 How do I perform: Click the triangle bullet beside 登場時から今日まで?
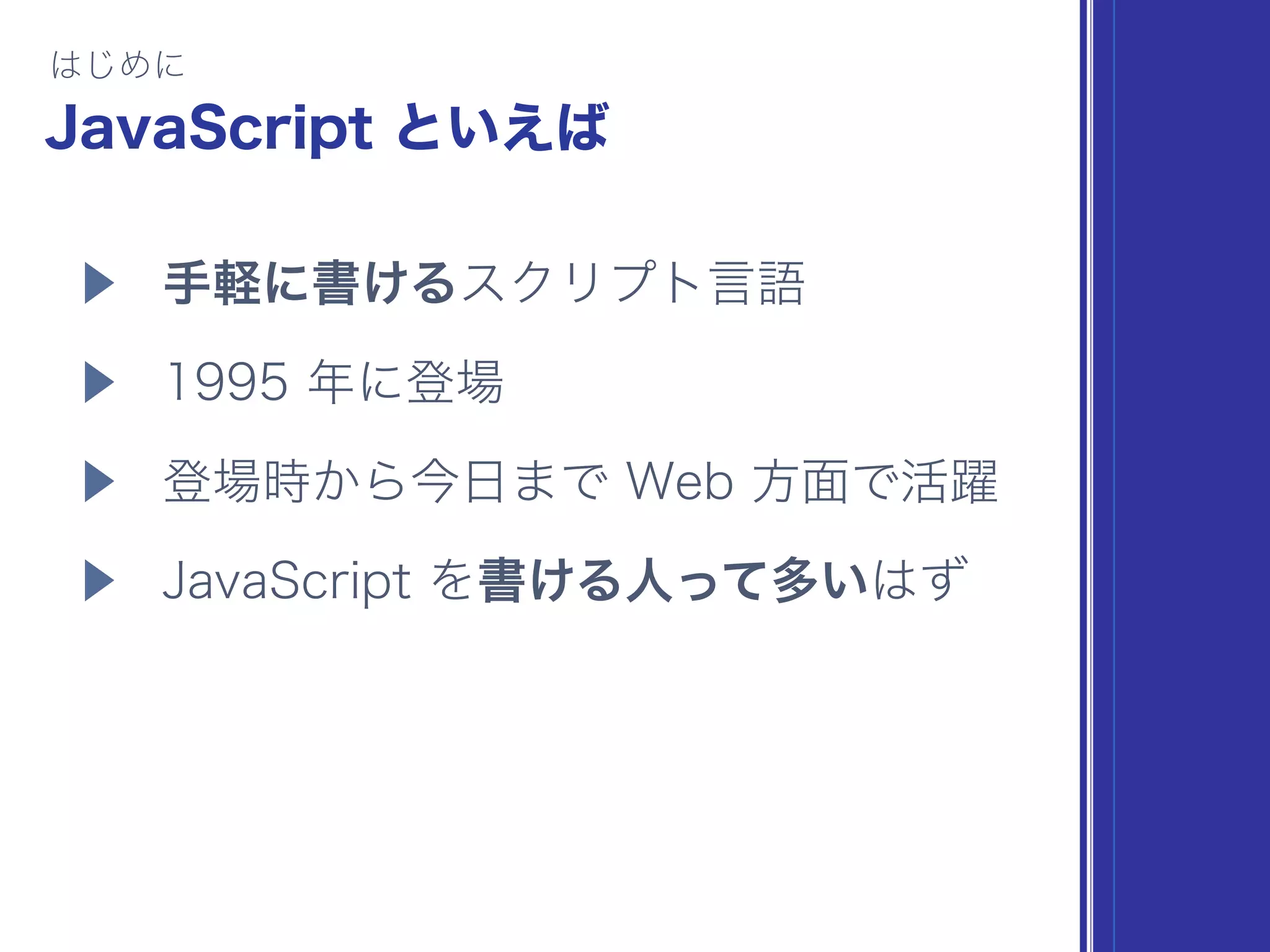99,482
